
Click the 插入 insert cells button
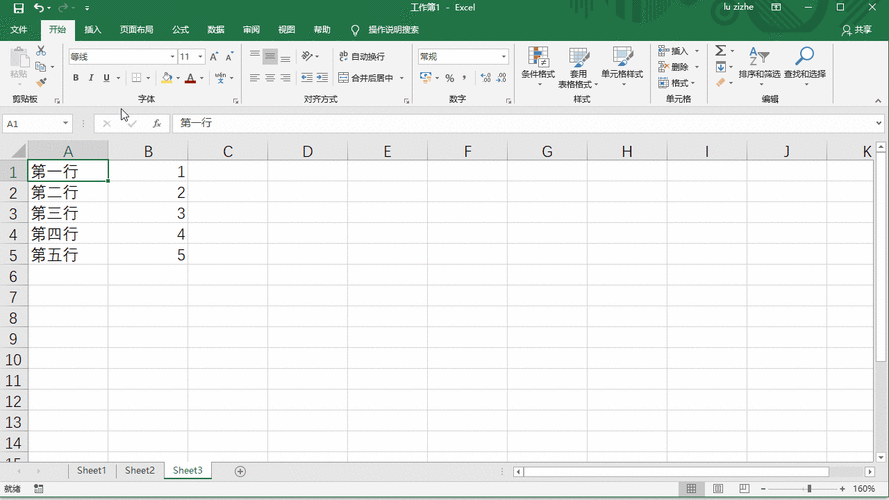tap(674, 51)
